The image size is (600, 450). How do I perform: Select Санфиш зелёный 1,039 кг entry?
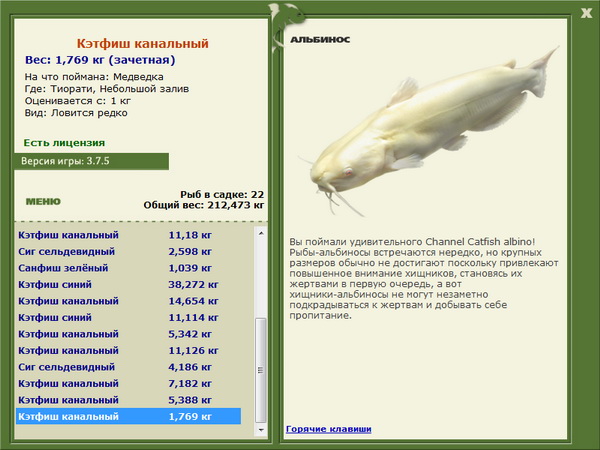pos(129,268)
